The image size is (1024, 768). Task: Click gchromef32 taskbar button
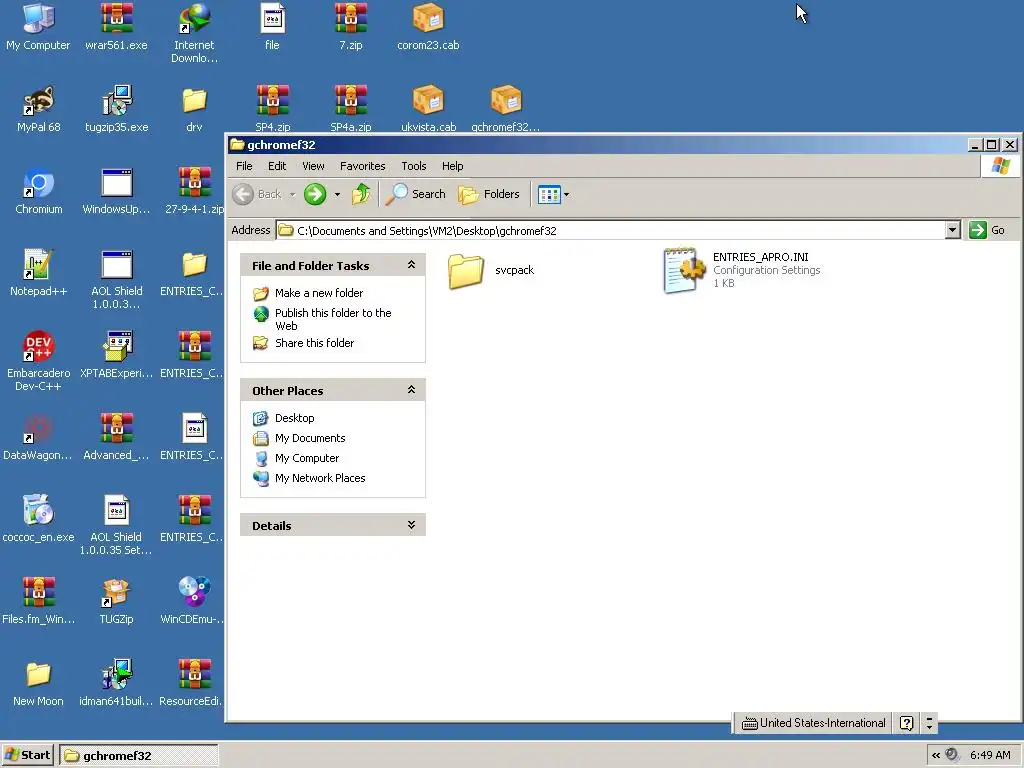[x=139, y=756]
